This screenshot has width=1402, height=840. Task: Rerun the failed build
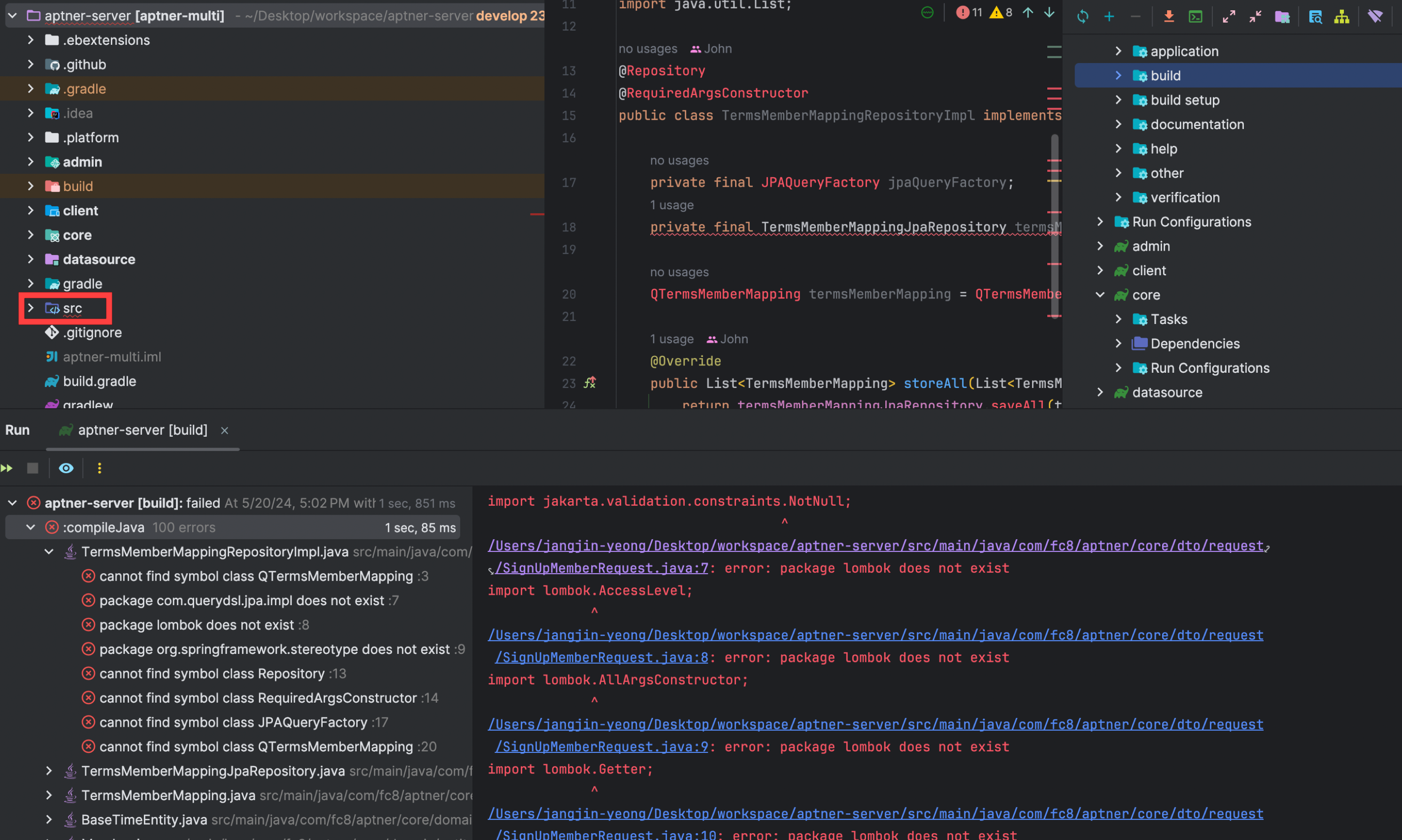tap(7, 468)
